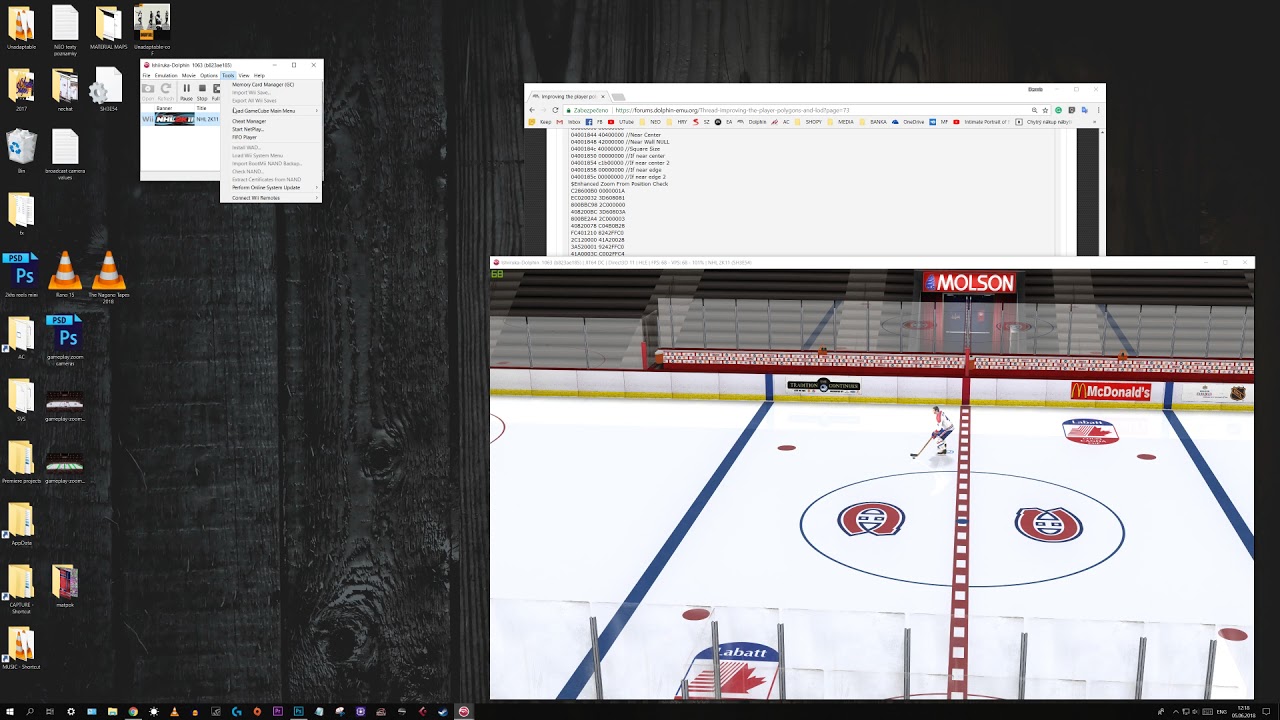1280x720 pixels.
Task: Show more bookmarks overflow chevron
Action: (x=1094, y=122)
